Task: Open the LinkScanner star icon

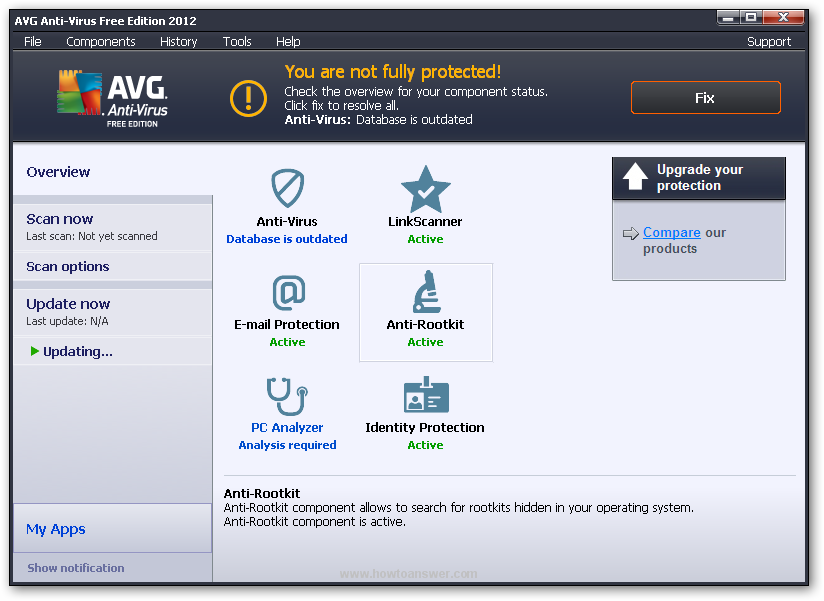Action: (x=426, y=189)
